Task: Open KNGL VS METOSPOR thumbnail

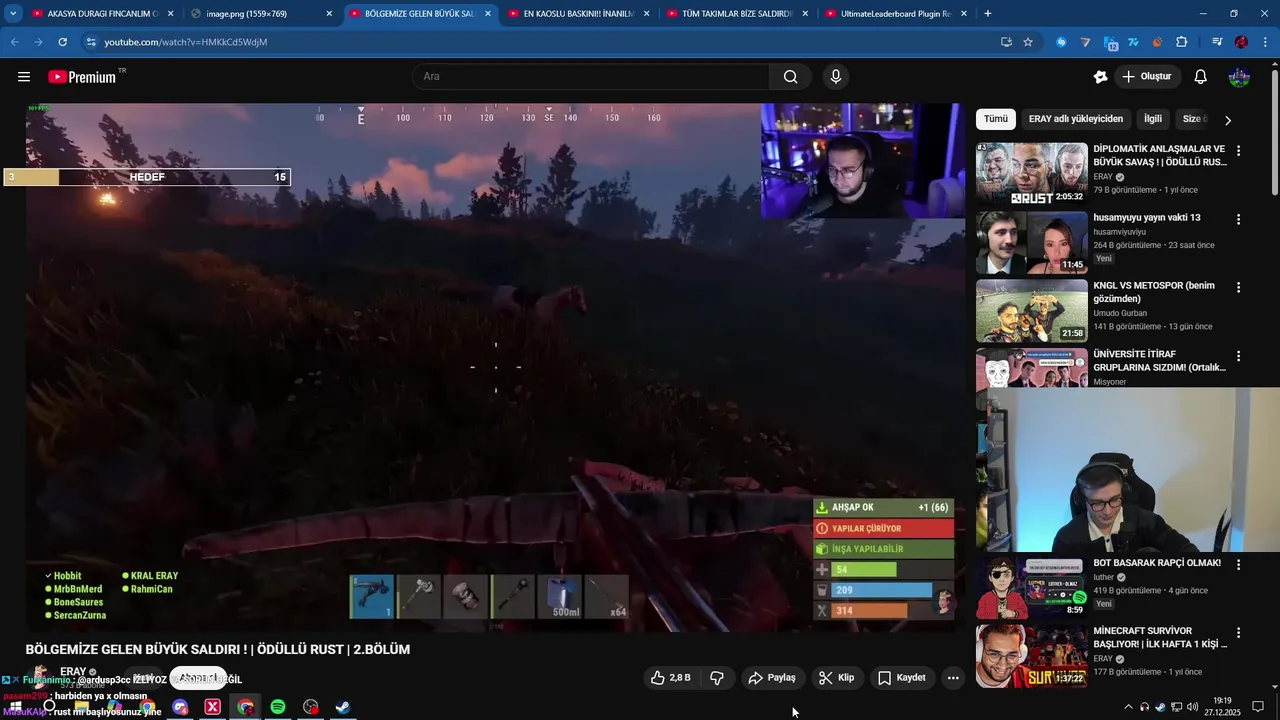Action: point(1032,310)
